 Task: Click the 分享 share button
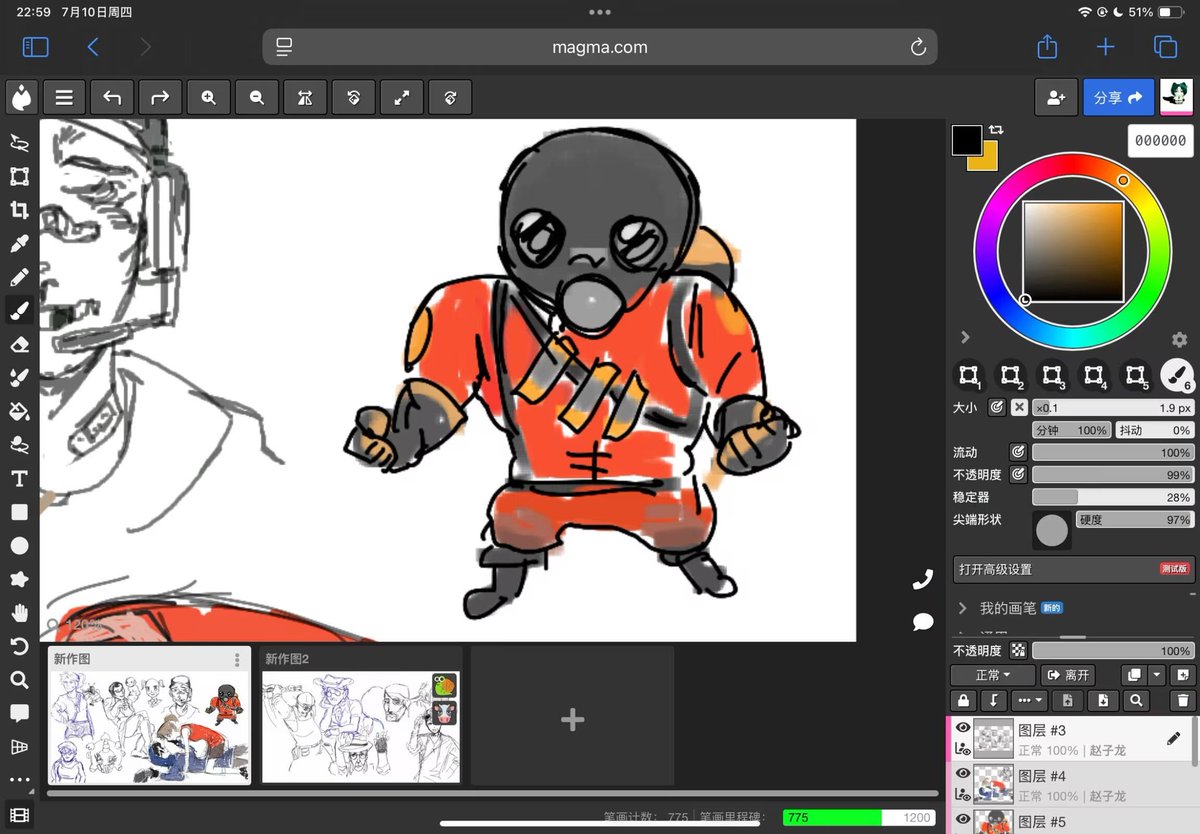1118,97
